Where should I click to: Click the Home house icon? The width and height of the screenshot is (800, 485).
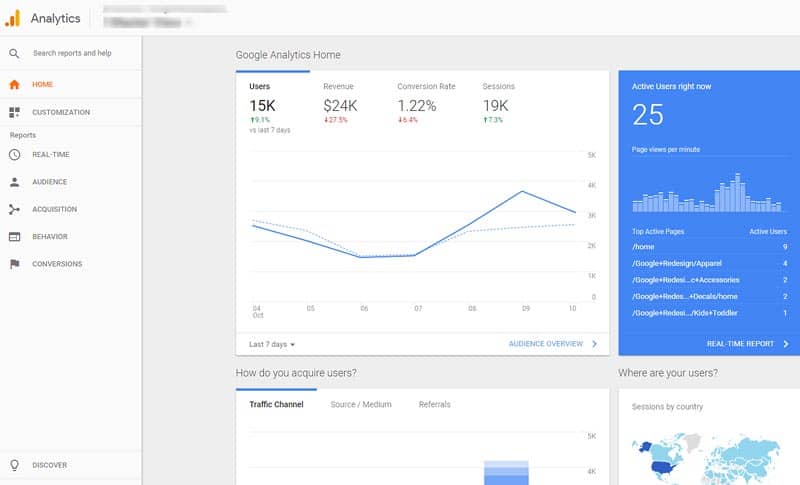(x=14, y=85)
